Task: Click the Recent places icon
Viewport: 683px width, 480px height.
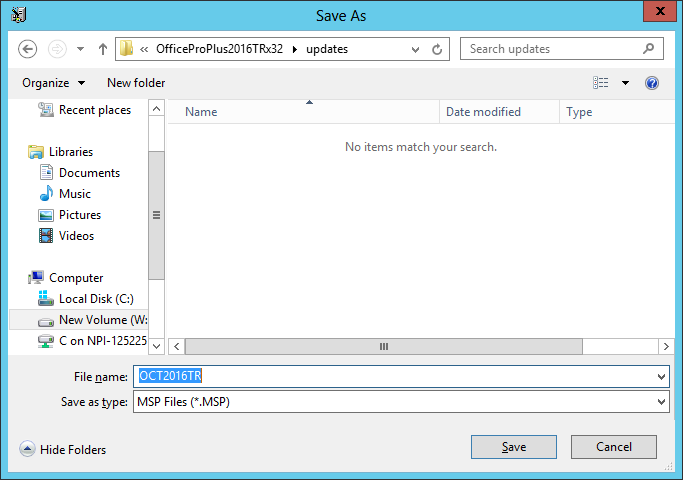Action: [x=46, y=109]
